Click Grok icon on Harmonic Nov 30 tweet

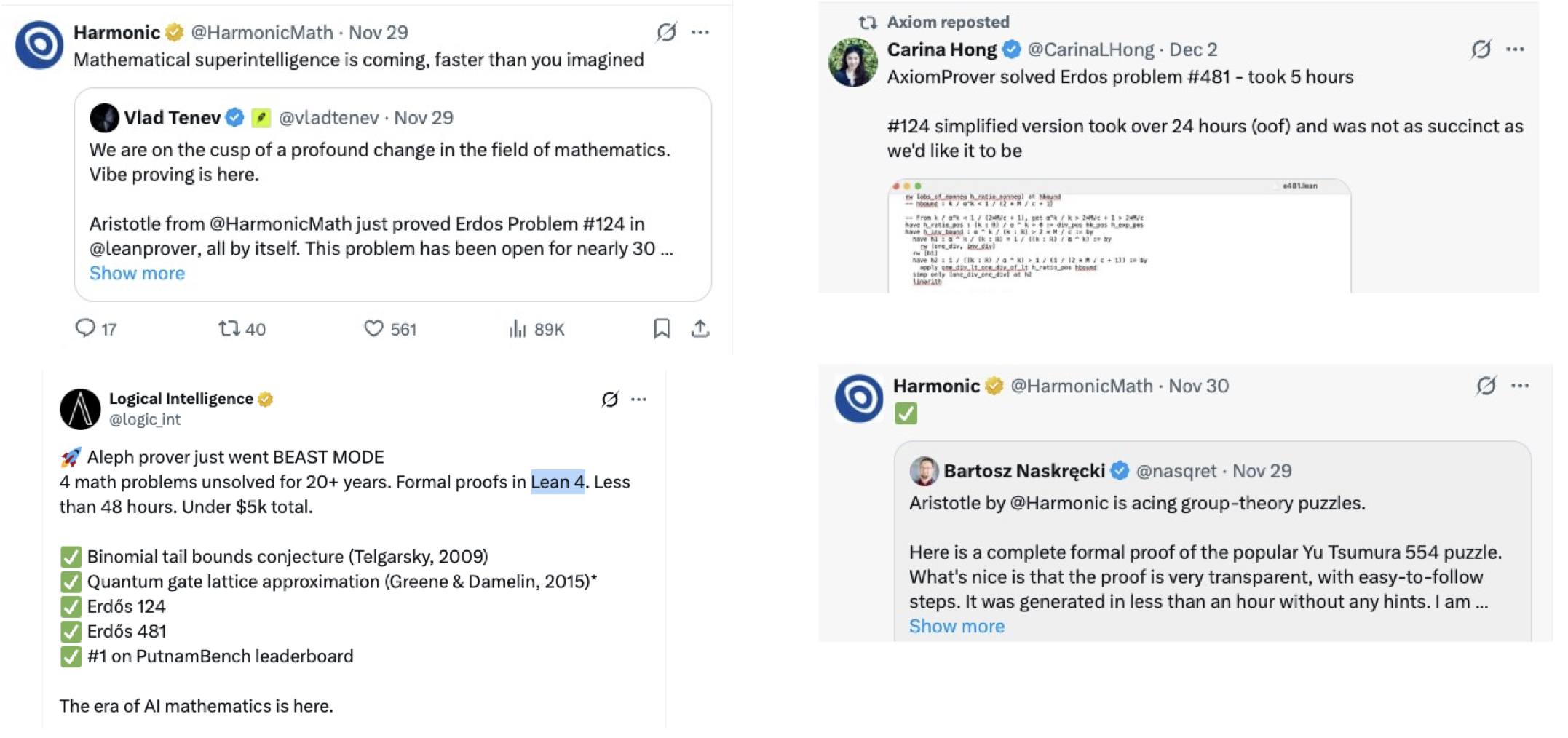pos(1486,386)
